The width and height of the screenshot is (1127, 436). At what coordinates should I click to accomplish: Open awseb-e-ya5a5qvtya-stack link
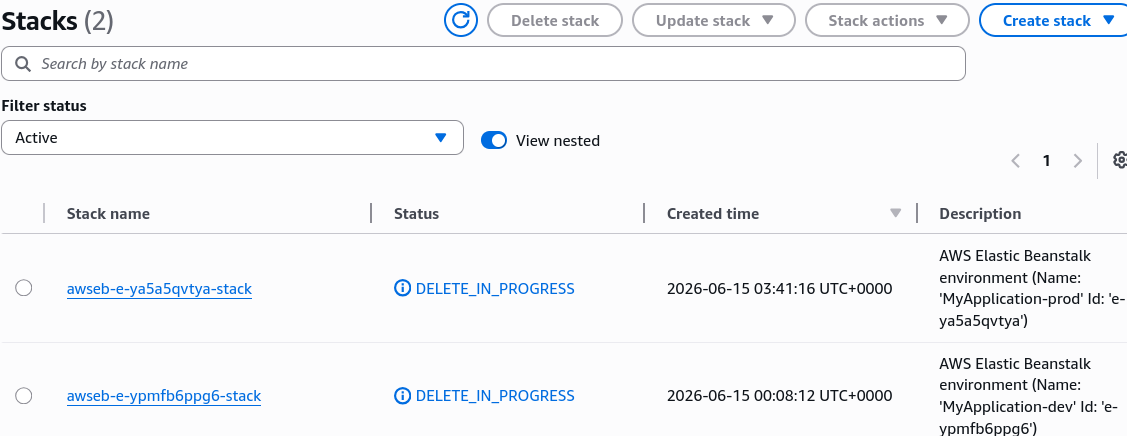[160, 289]
